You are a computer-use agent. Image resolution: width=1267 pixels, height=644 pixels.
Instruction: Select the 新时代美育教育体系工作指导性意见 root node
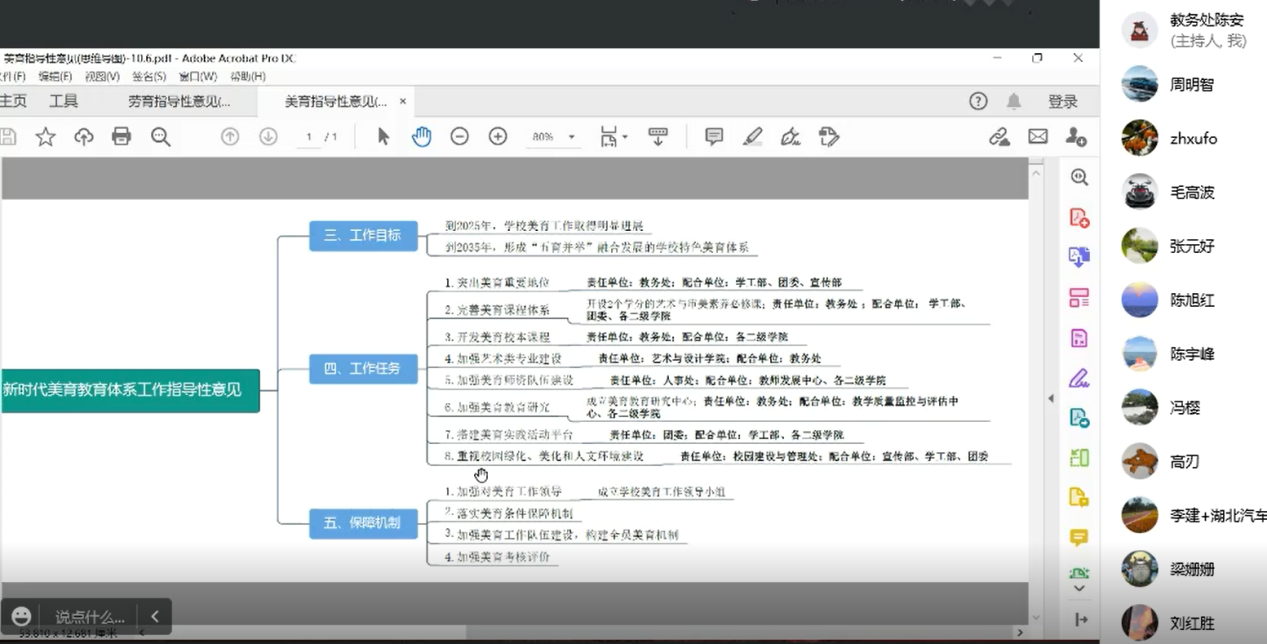[128, 390]
